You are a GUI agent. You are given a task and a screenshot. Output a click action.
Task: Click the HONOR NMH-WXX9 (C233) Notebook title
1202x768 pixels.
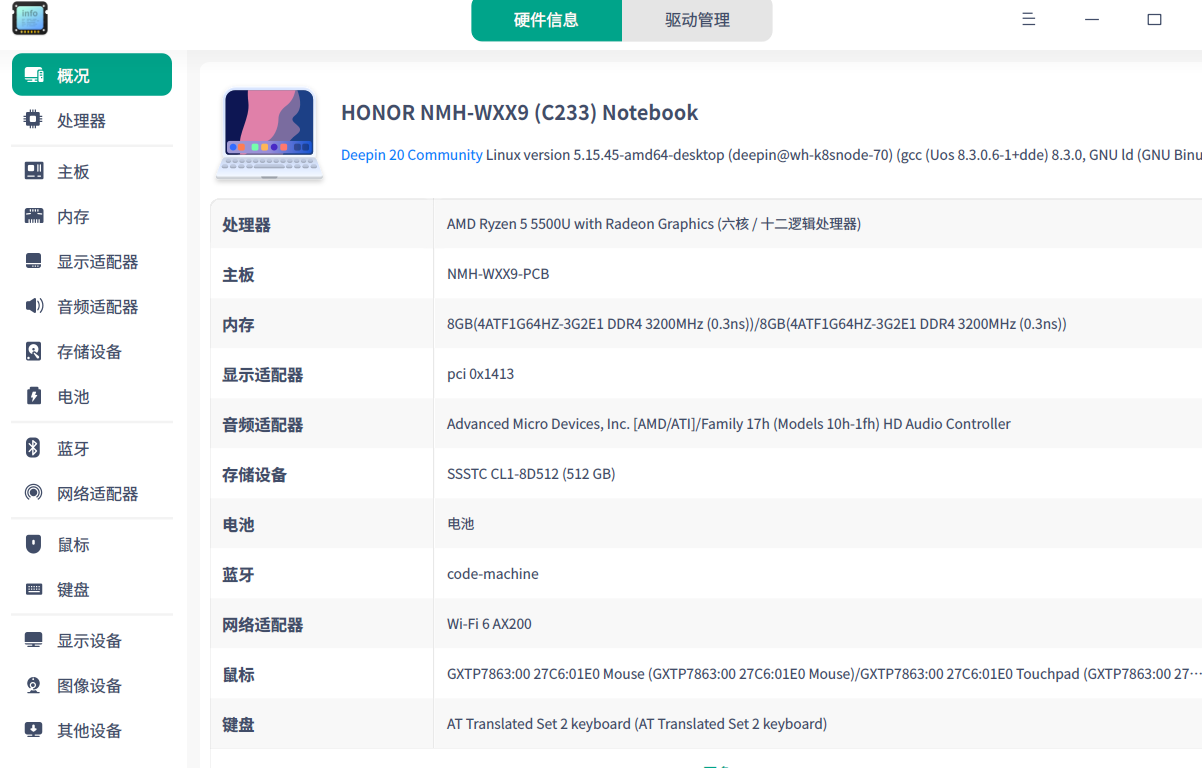tap(520, 113)
